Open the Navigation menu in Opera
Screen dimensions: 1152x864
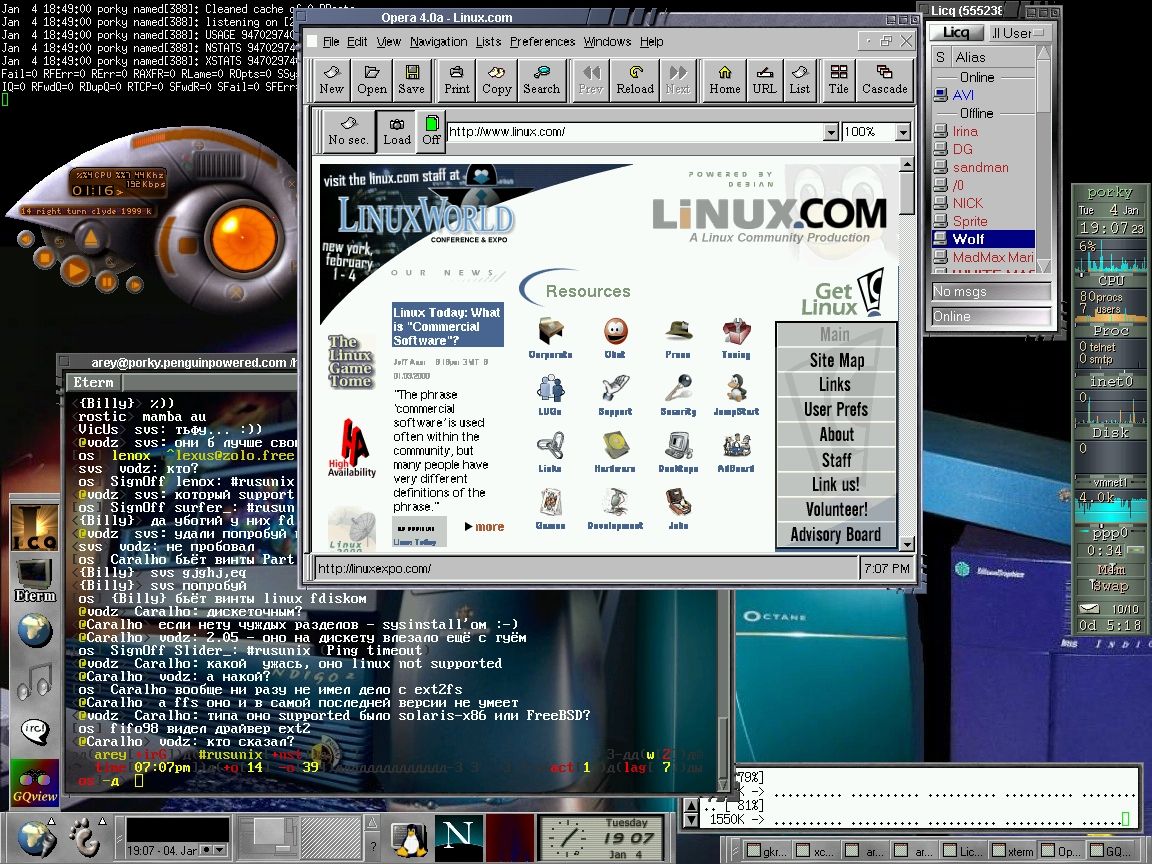[439, 42]
